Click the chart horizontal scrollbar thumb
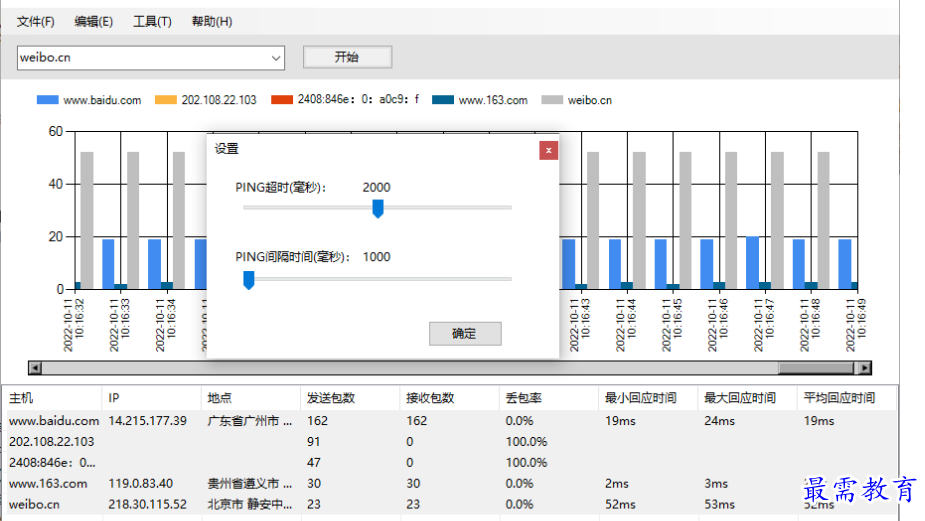925x521 pixels. (x=816, y=368)
